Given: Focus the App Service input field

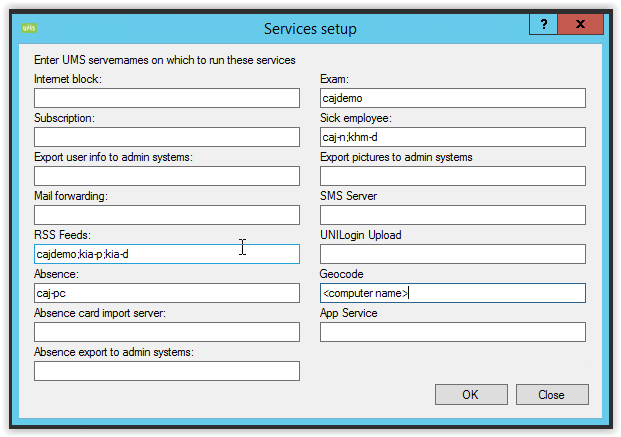Looking at the screenshot, I should point(452,332).
